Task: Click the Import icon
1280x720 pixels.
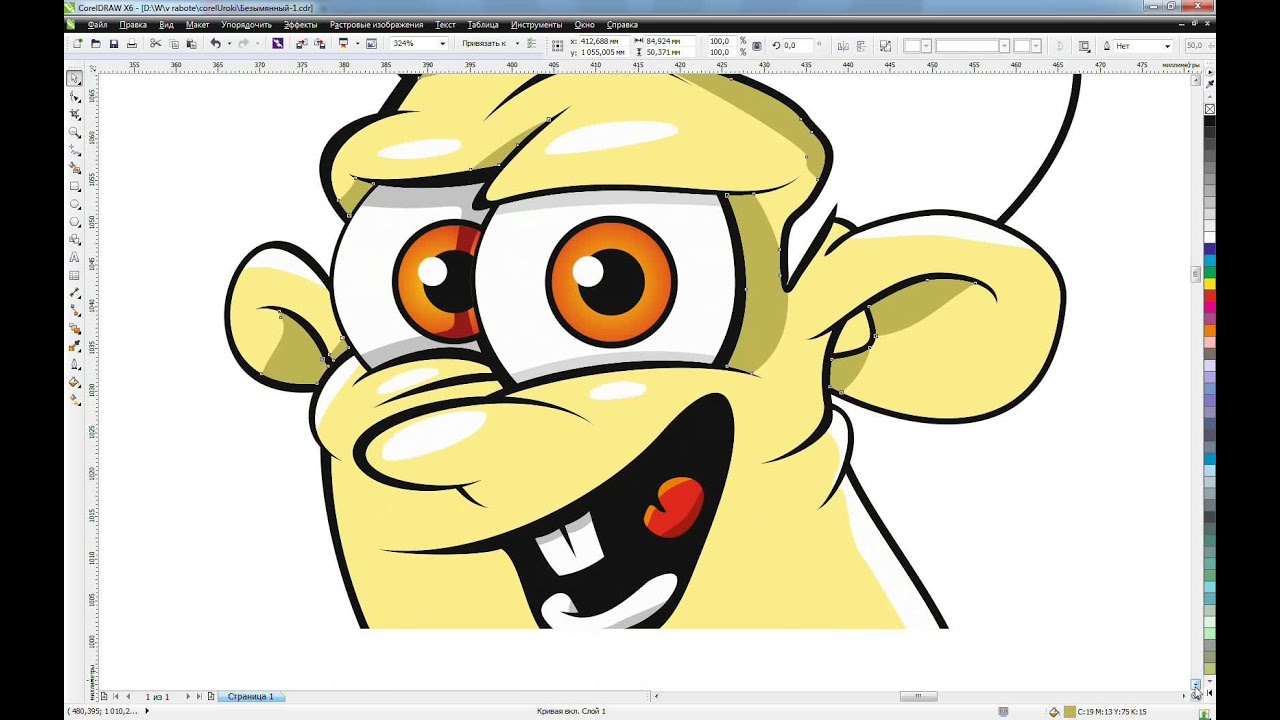Action: click(x=301, y=44)
